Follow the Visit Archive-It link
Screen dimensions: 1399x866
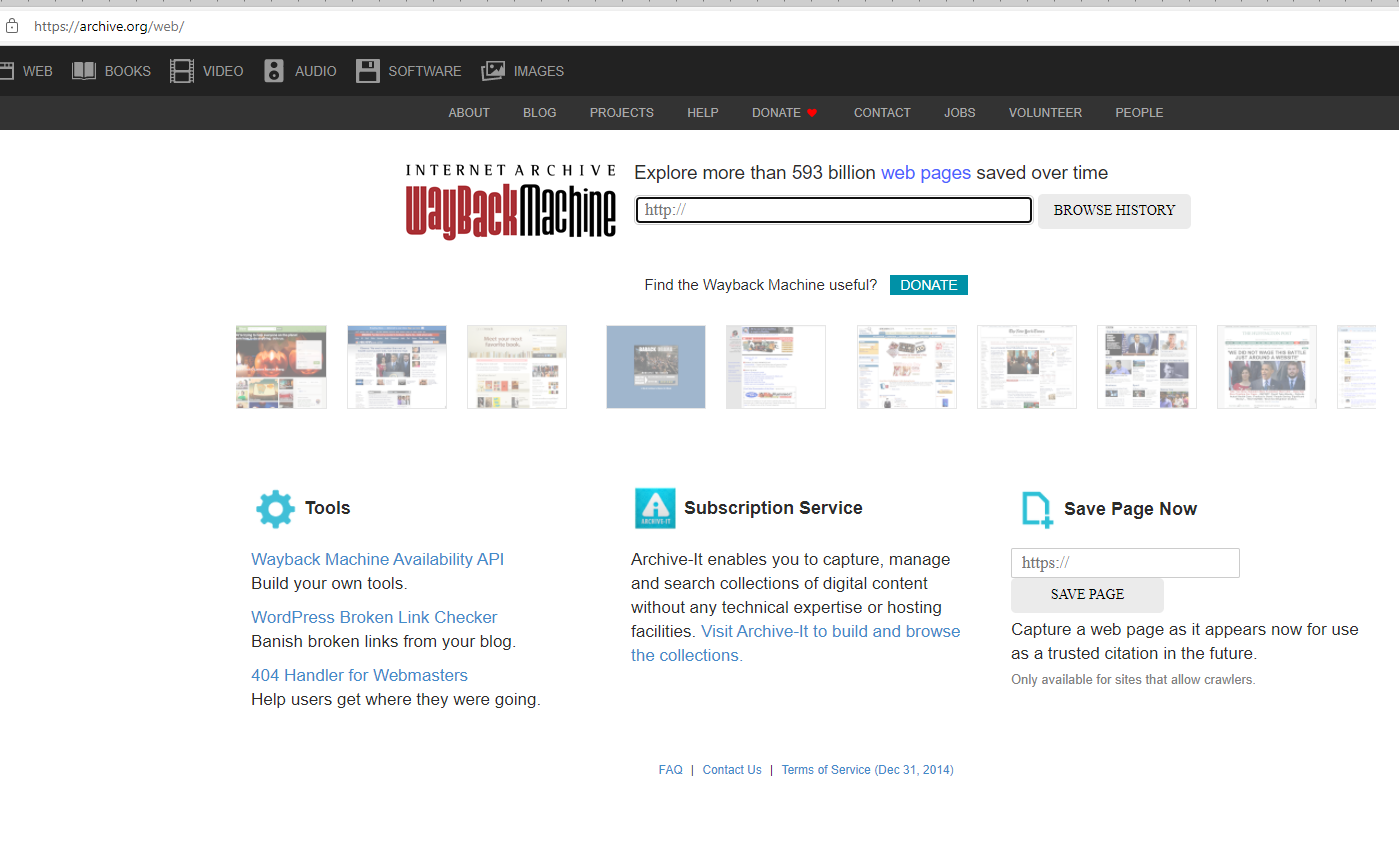796,643
